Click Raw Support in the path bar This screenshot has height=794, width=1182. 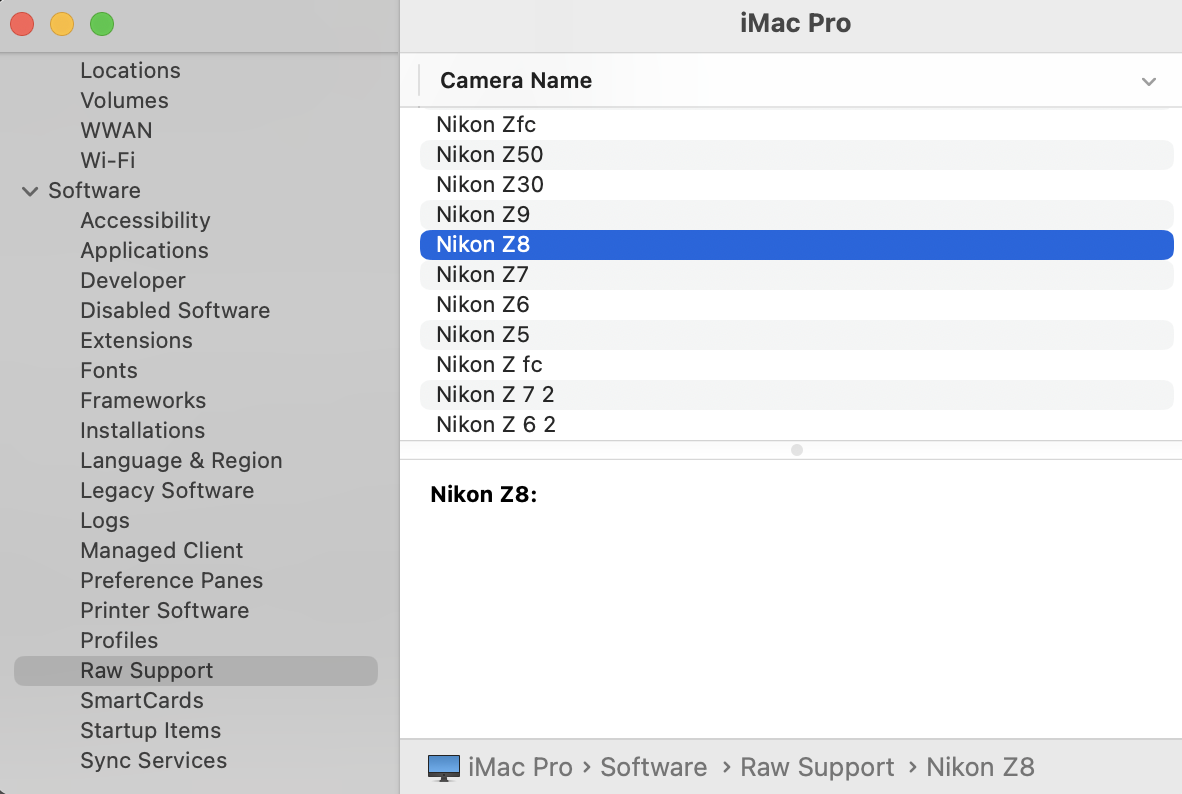point(817,767)
